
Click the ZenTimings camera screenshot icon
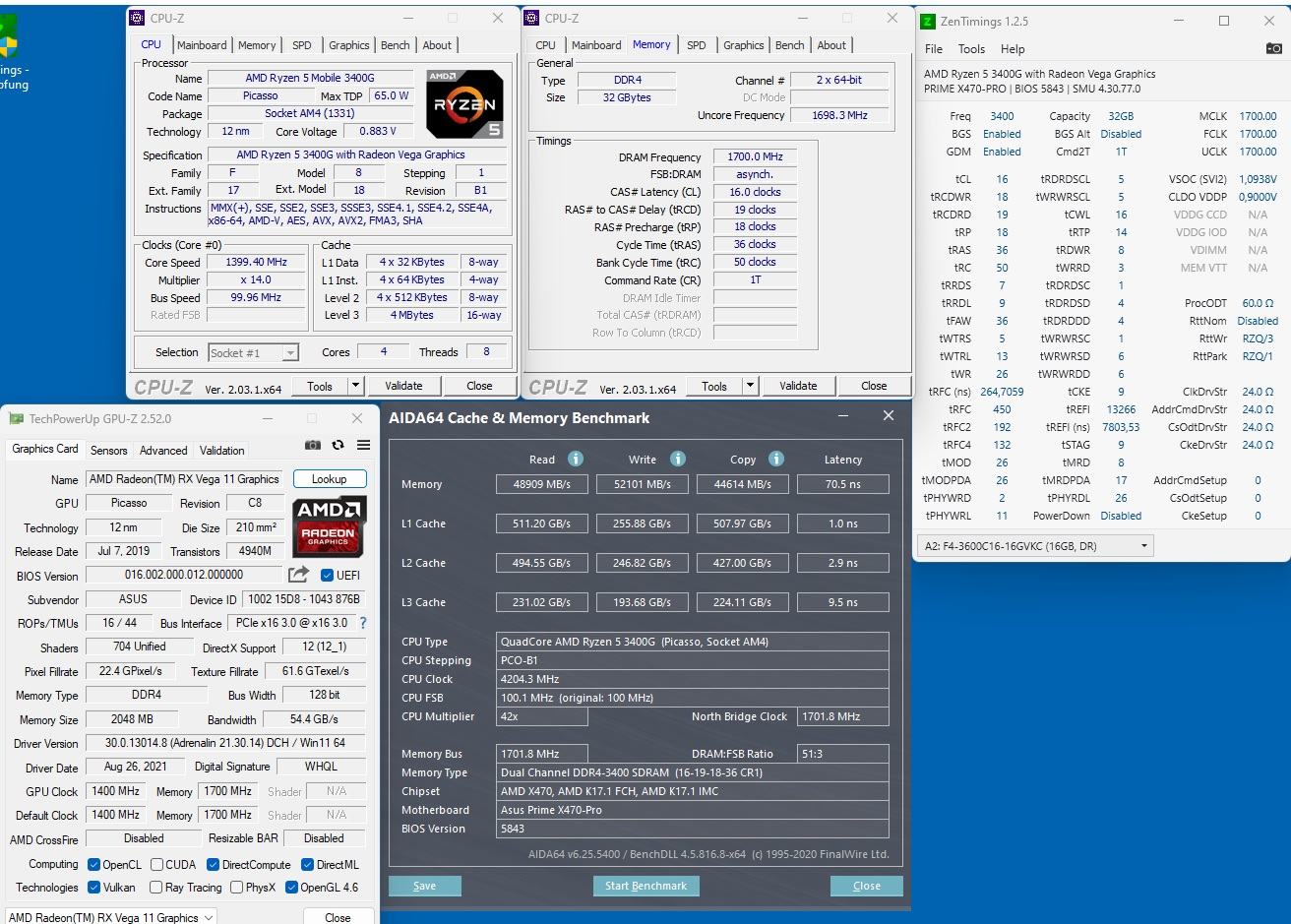1273,48
